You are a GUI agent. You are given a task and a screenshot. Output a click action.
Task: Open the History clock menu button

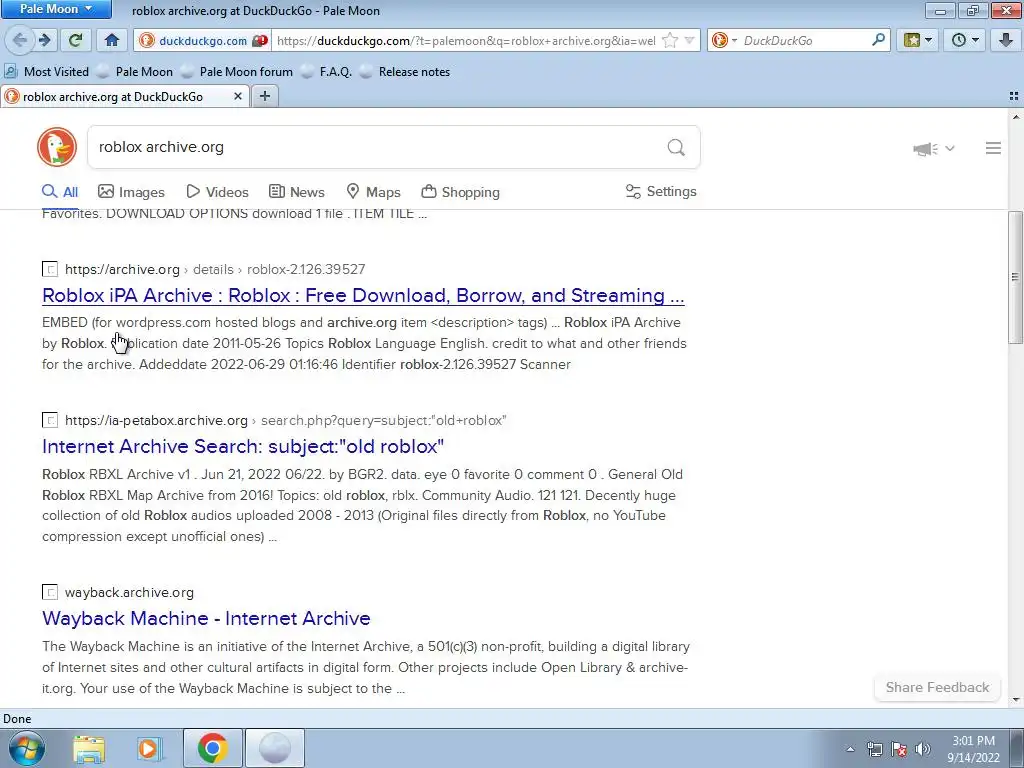[x=965, y=40]
